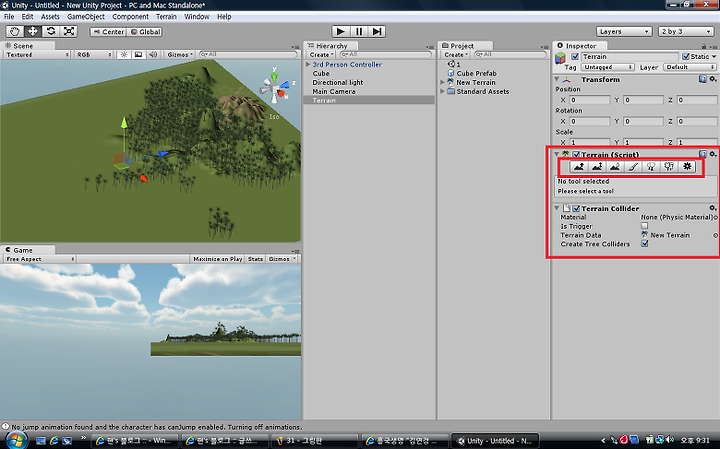Click the Terrain name input field
This screenshot has height=449, width=720.
[630, 56]
